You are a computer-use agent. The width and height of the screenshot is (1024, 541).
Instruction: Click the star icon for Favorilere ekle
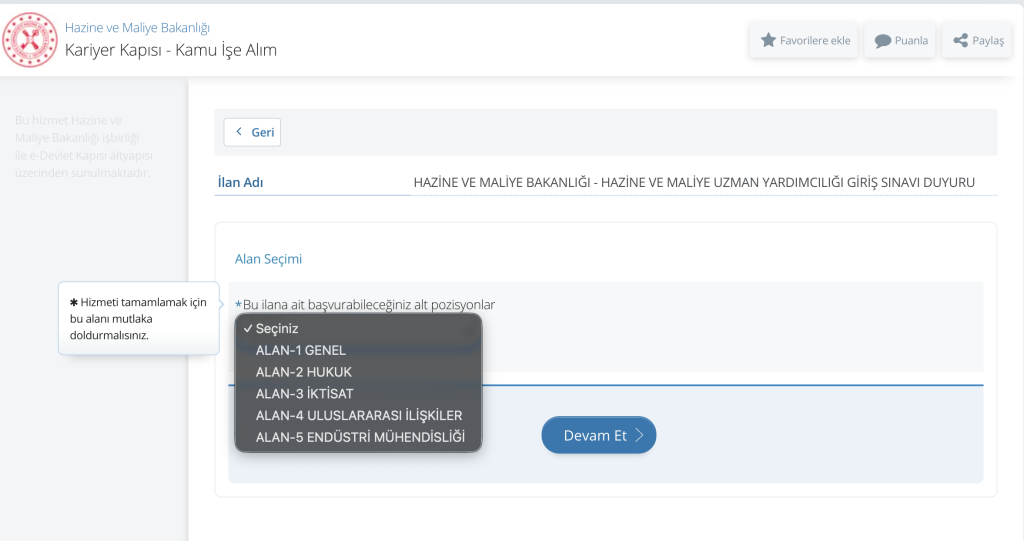[768, 41]
